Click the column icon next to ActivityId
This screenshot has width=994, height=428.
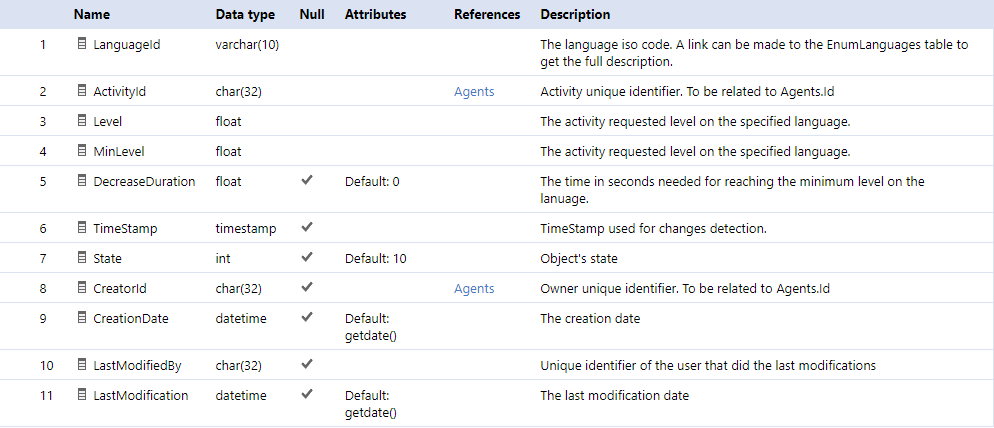tap(81, 91)
